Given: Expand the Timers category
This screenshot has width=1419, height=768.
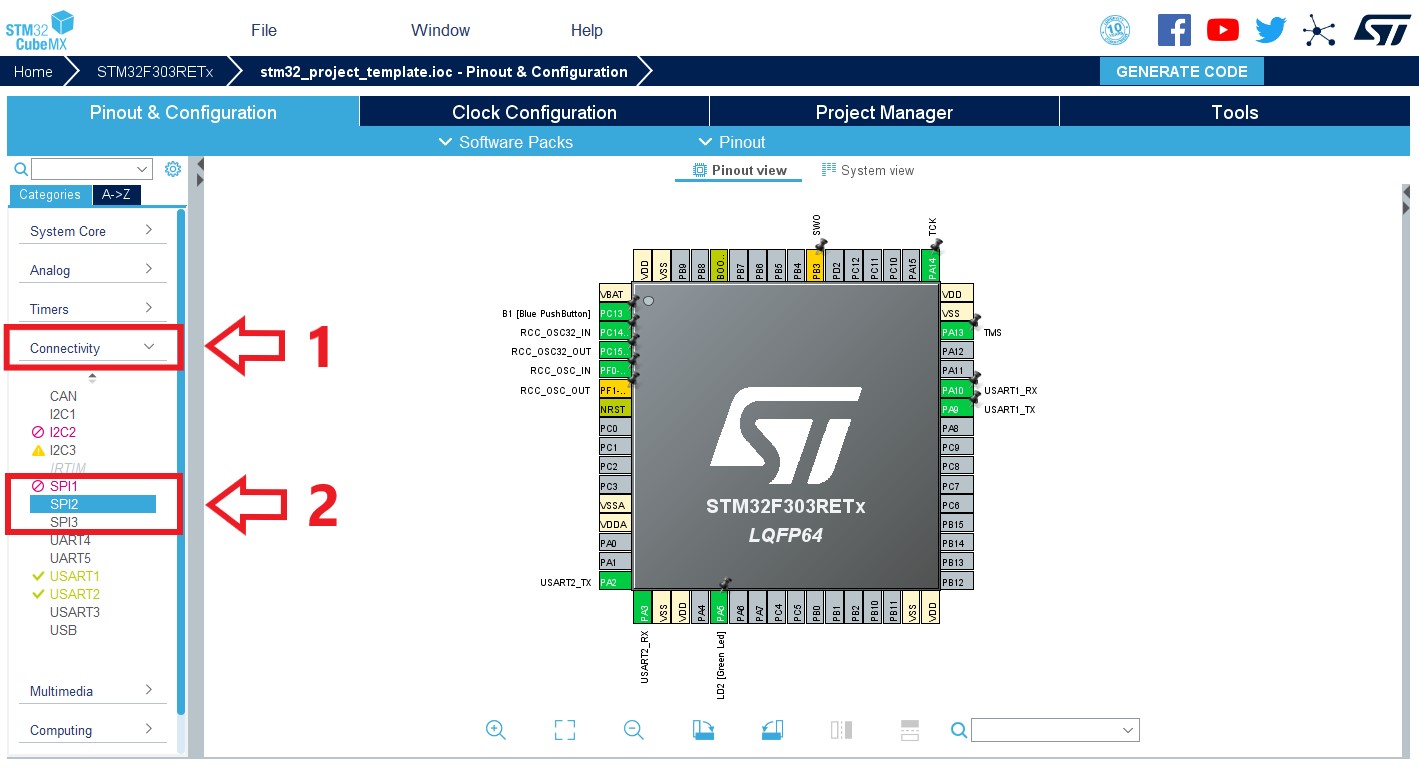Looking at the screenshot, I should coord(92,309).
